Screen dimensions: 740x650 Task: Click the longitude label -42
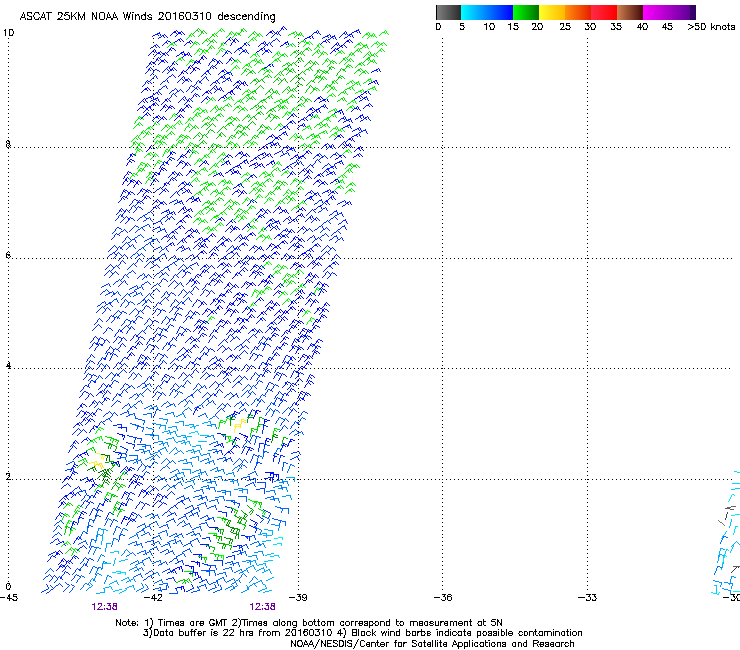pyautogui.click(x=153, y=598)
